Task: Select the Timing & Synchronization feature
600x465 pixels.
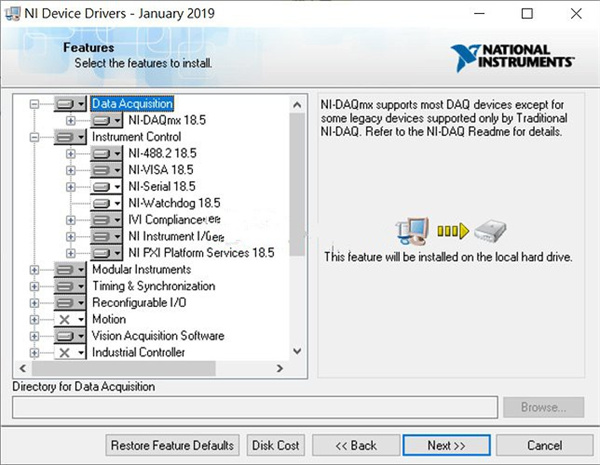Action: pos(154,286)
